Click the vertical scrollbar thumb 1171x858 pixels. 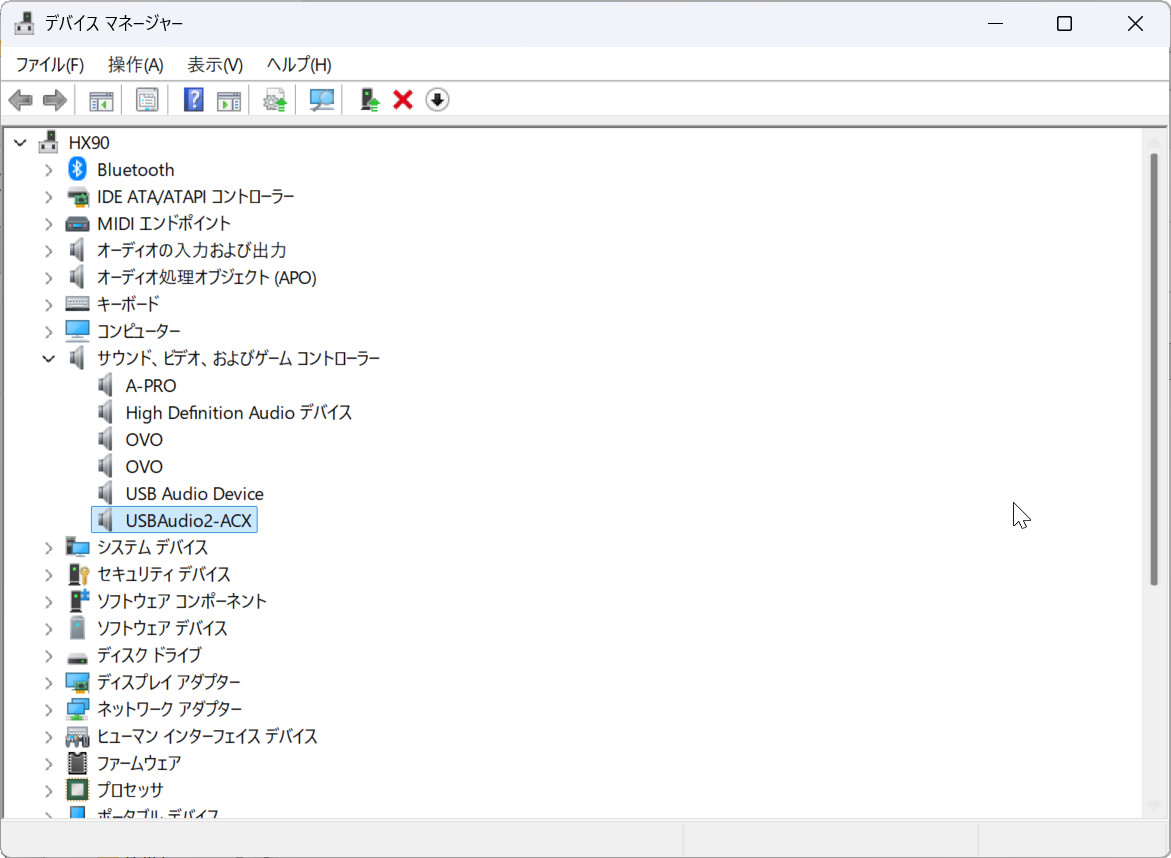tap(1154, 368)
